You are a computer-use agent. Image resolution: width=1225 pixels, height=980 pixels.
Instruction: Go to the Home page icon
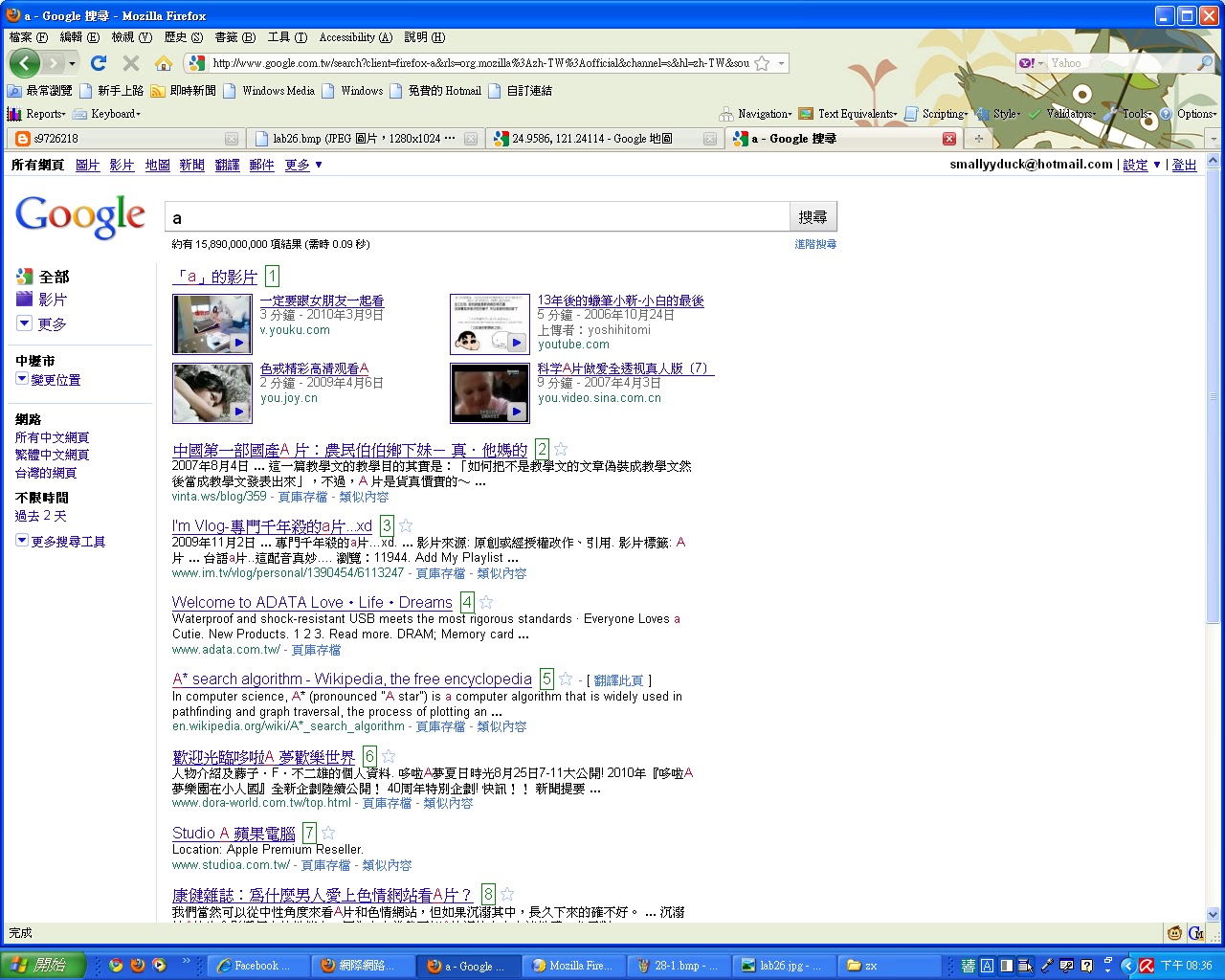(x=164, y=63)
